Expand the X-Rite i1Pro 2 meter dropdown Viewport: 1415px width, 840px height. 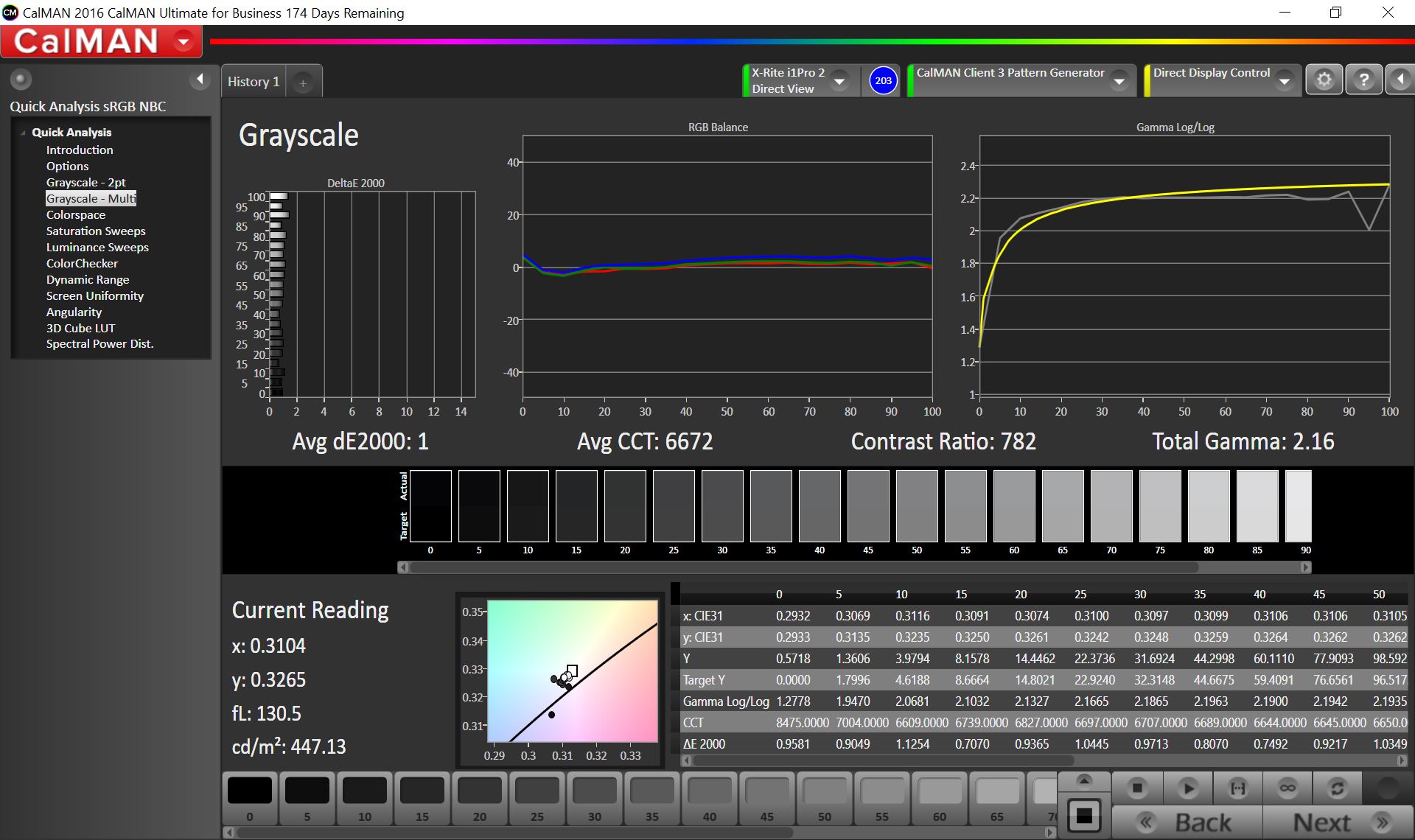pyautogui.click(x=839, y=81)
